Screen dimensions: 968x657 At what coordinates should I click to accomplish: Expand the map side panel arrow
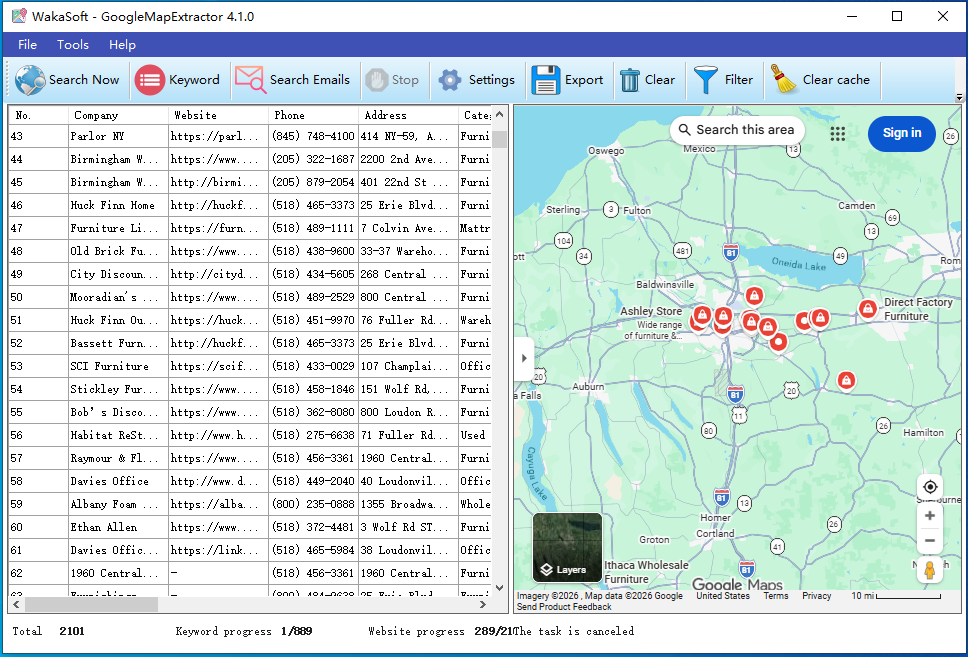524,358
